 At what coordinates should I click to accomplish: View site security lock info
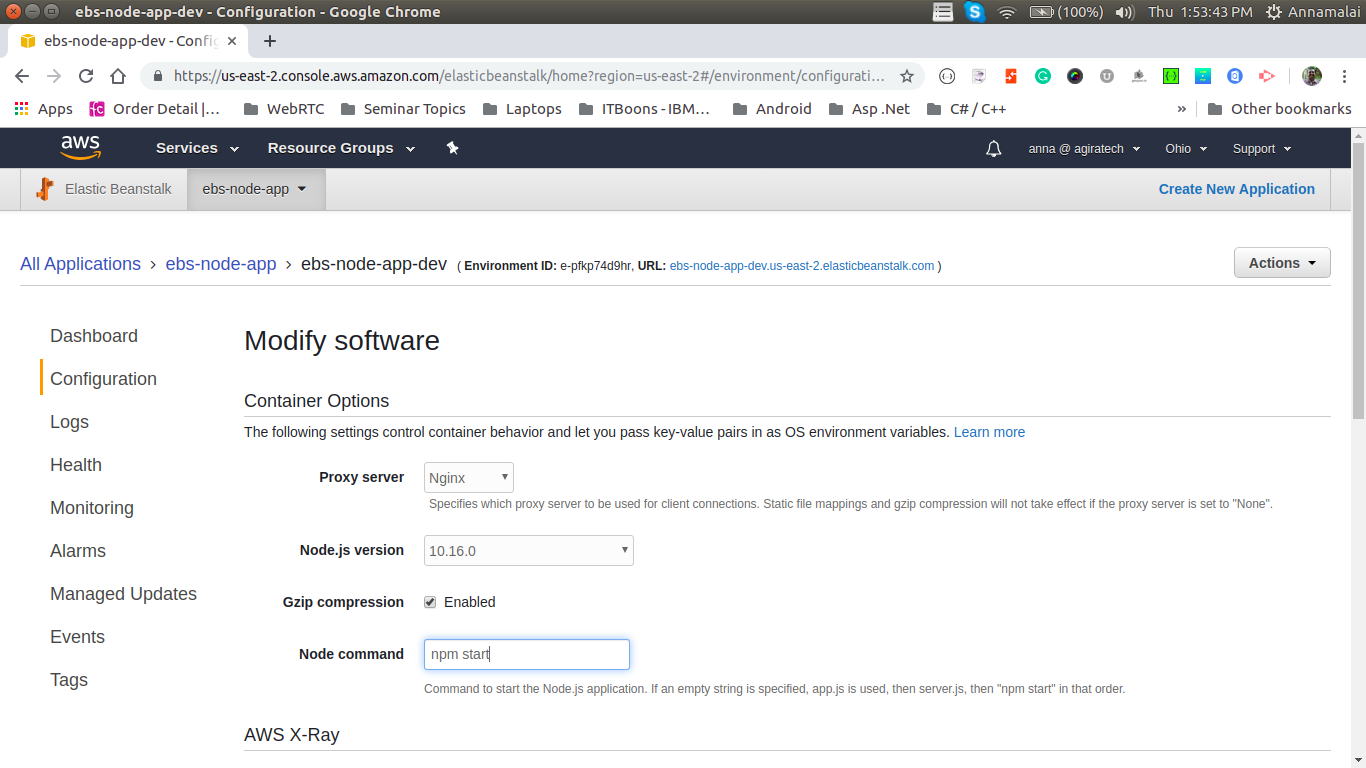(158, 76)
